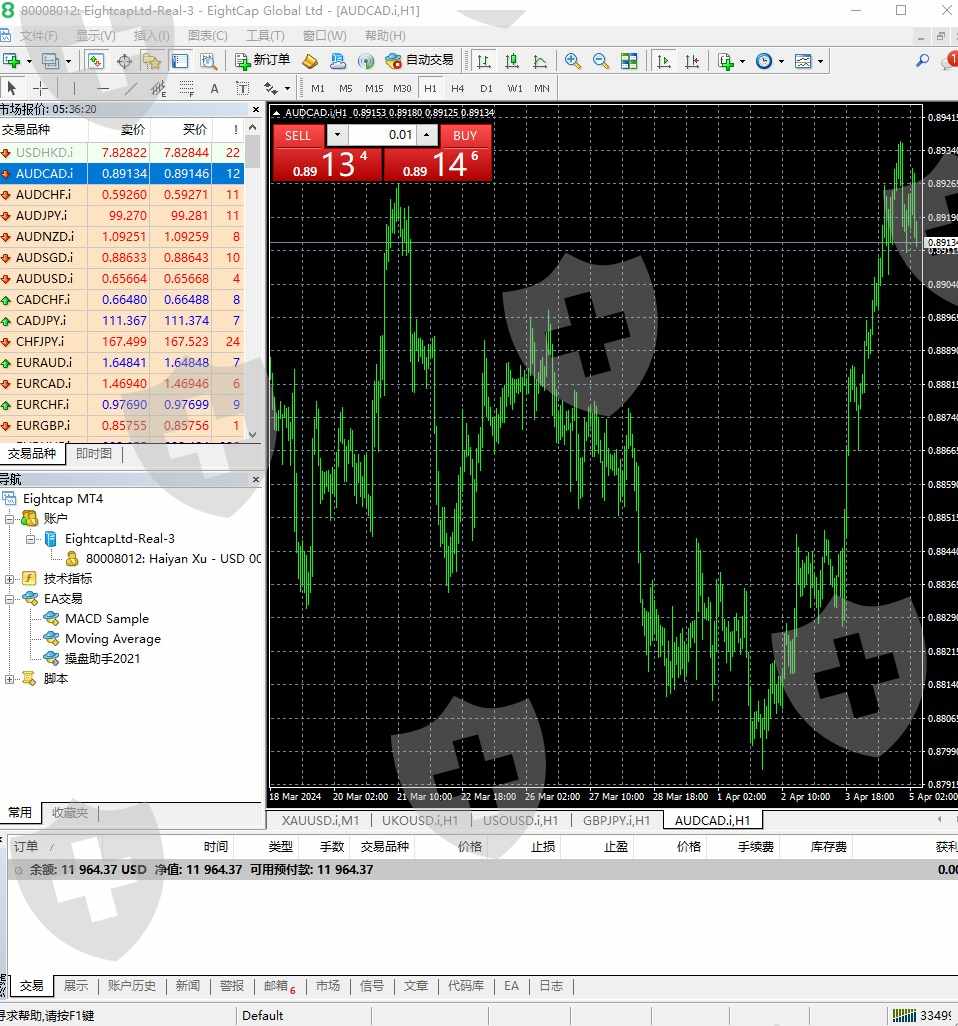The image size is (958, 1026).
Task: Switch chart to line chart icon
Action: pos(540,61)
